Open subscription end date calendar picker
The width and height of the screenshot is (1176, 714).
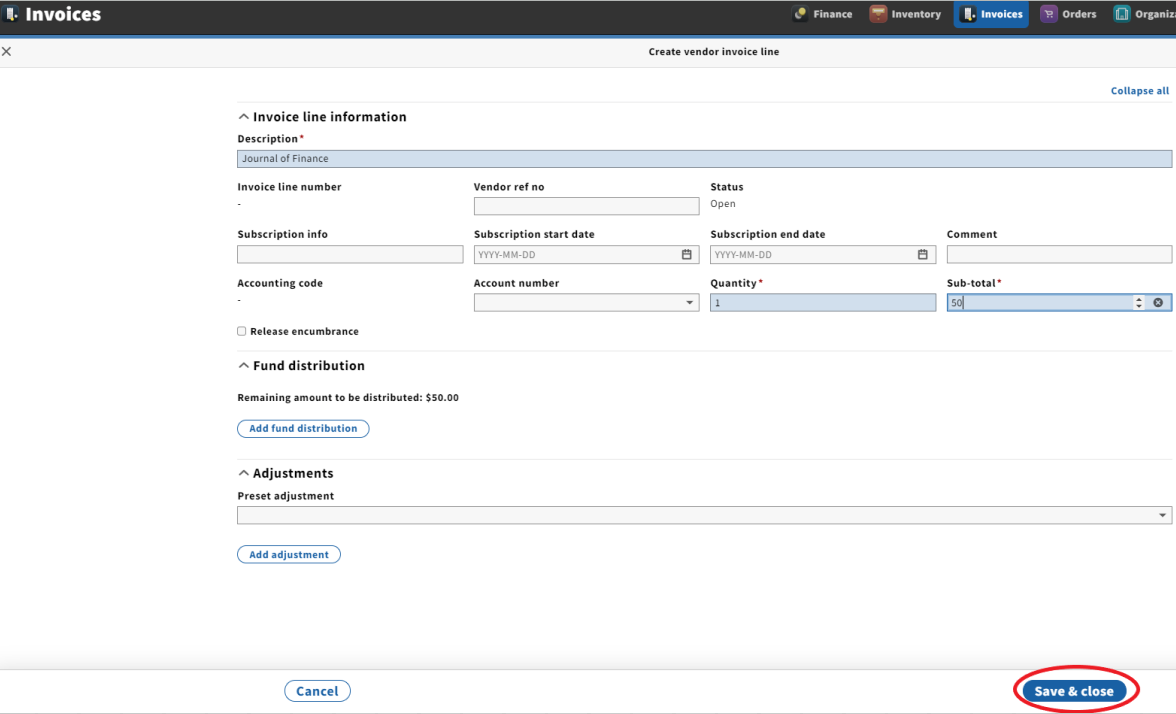pos(922,254)
